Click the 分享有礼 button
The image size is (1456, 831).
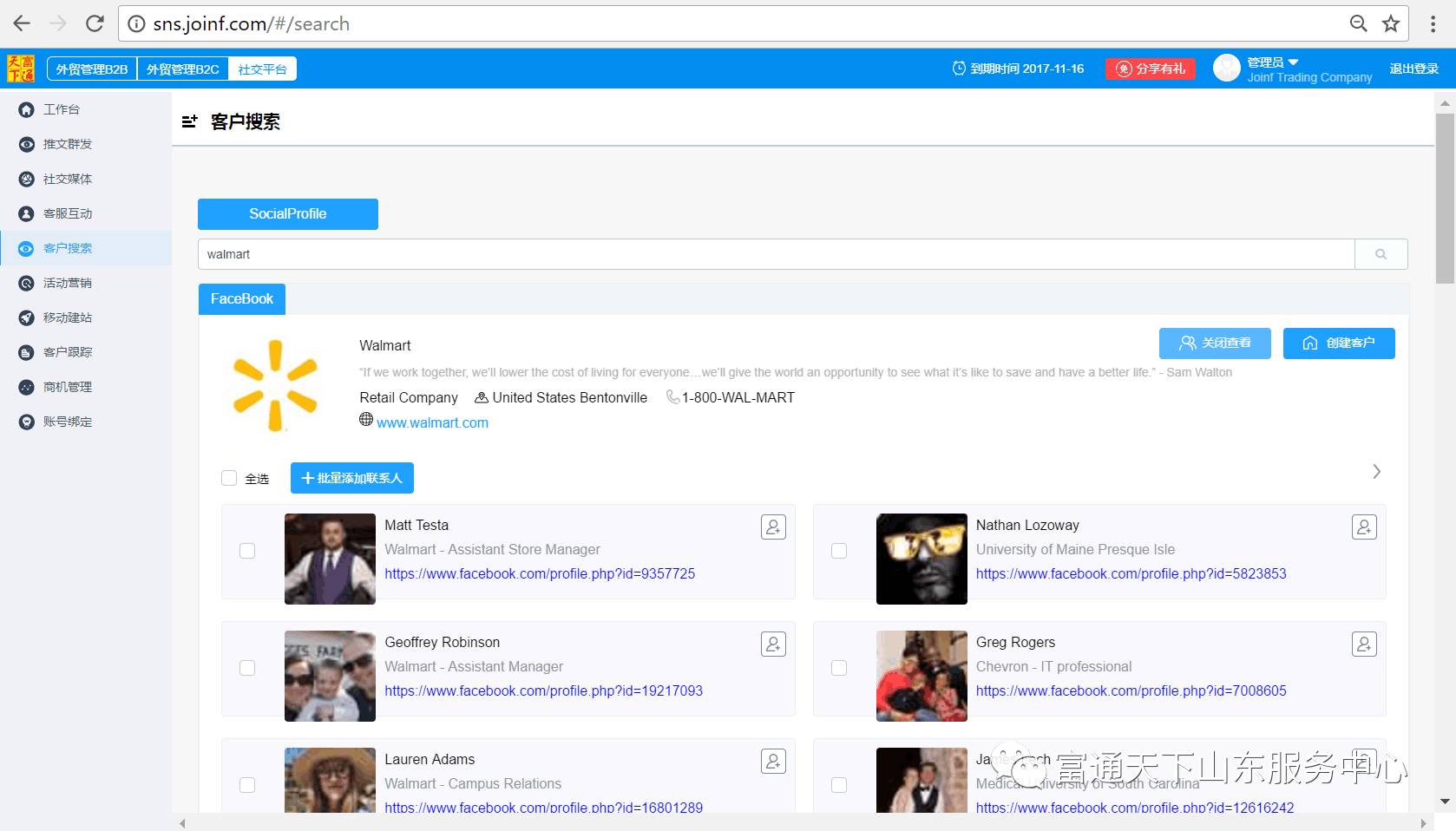[x=1151, y=69]
